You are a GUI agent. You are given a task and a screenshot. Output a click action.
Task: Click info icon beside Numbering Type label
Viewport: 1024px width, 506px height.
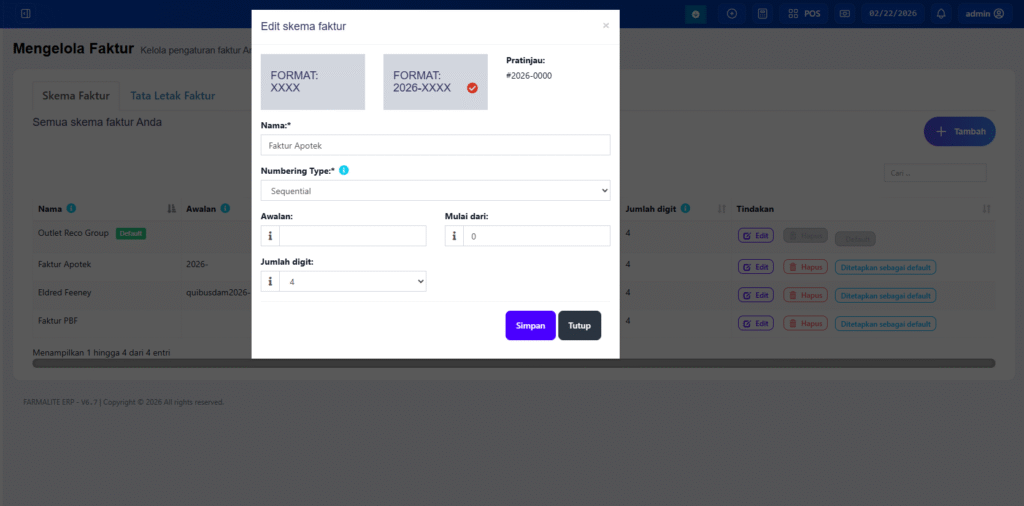[x=344, y=171]
